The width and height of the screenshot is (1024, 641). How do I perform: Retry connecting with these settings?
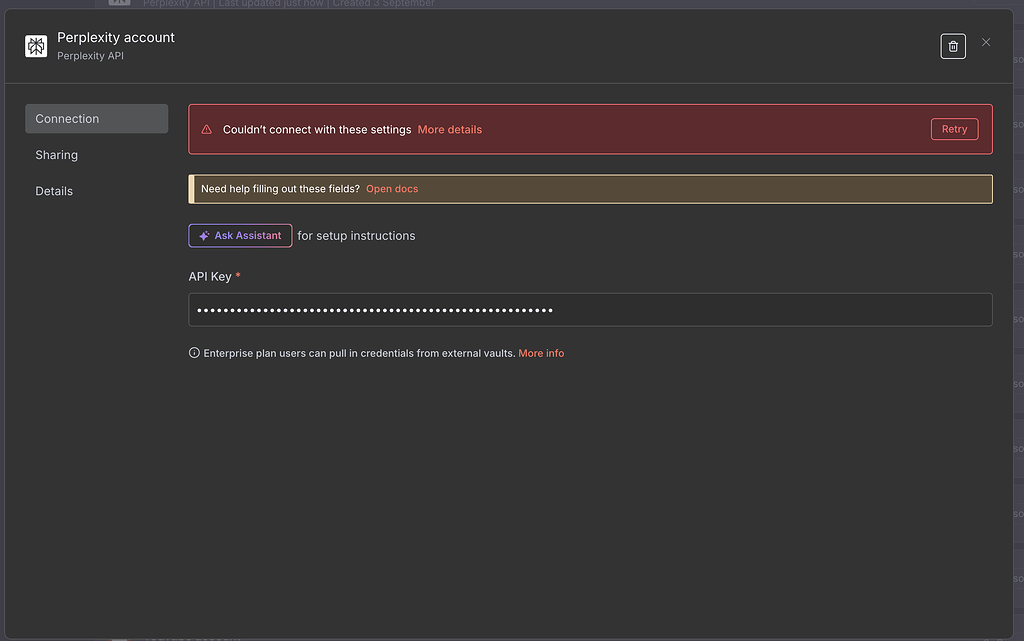point(954,128)
